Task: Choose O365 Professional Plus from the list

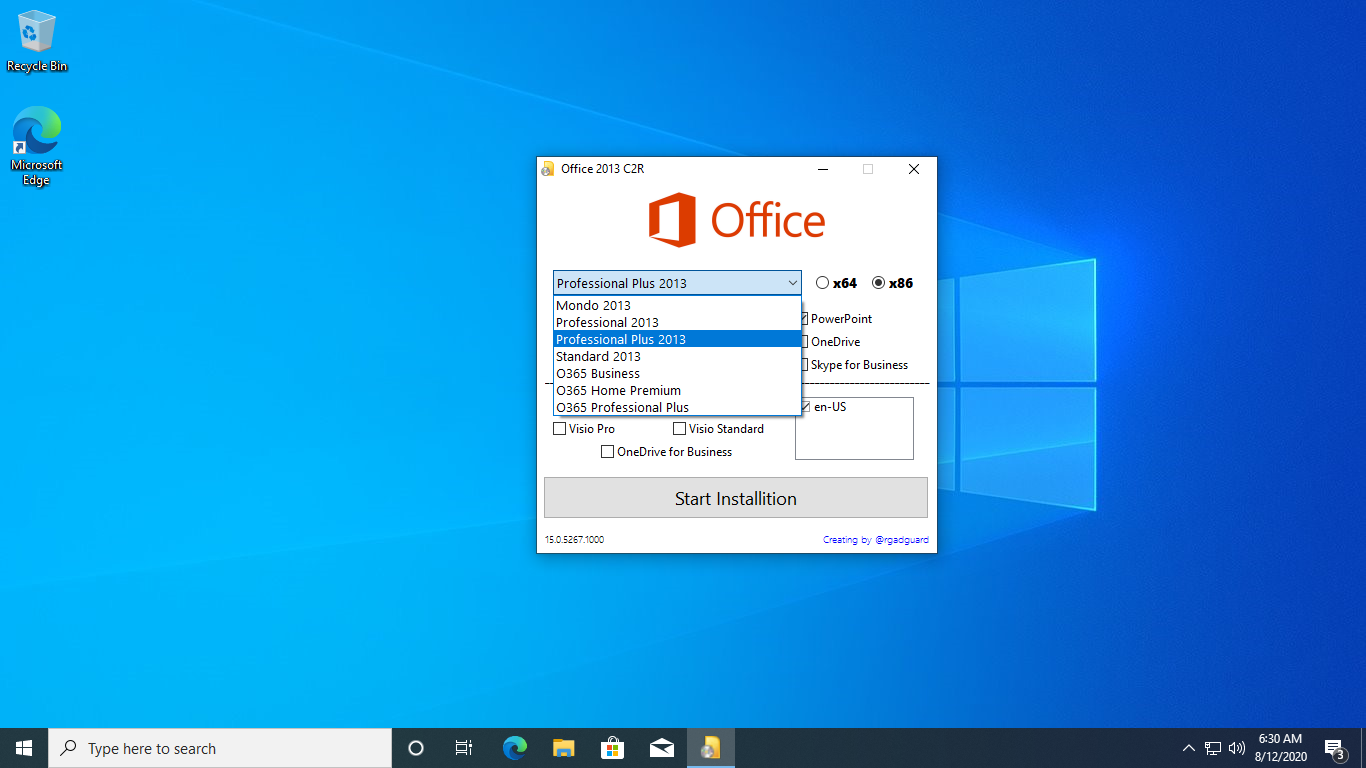Action: pos(677,408)
